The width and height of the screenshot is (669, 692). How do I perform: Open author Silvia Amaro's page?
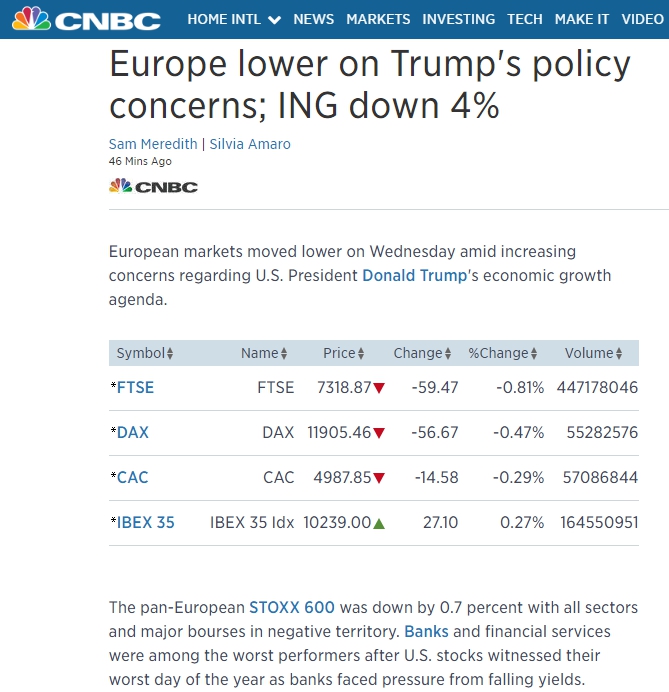250,144
